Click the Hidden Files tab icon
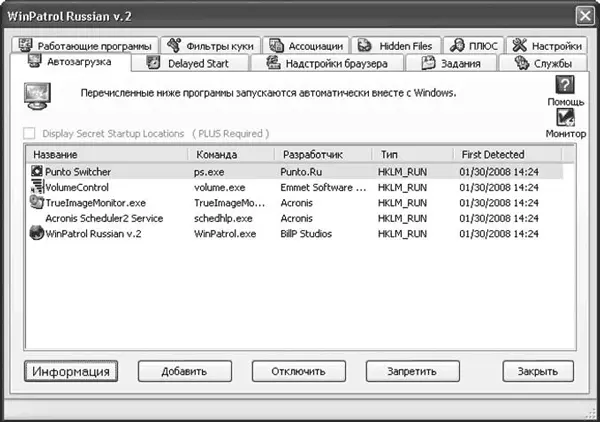 tap(364, 46)
